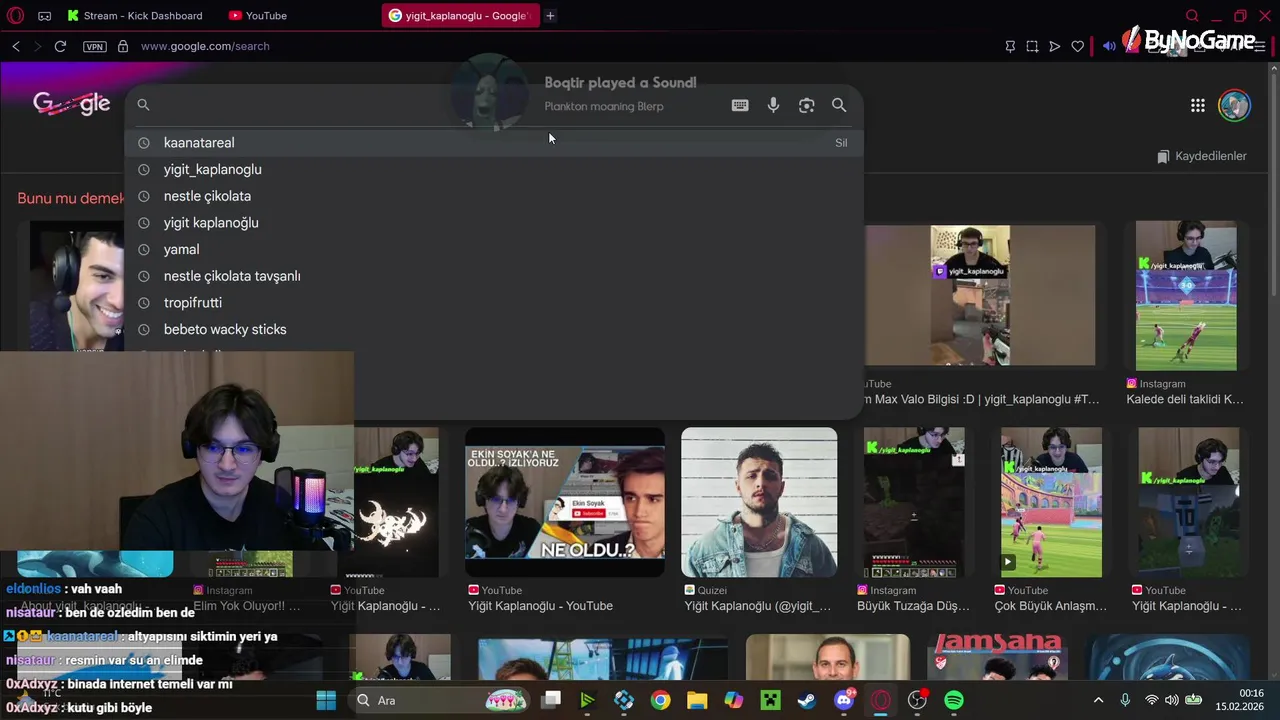The height and width of the screenshot is (720, 1280).
Task: Open Opera GX from the taskbar
Action: pyautogui.click(x=880, y=700)
